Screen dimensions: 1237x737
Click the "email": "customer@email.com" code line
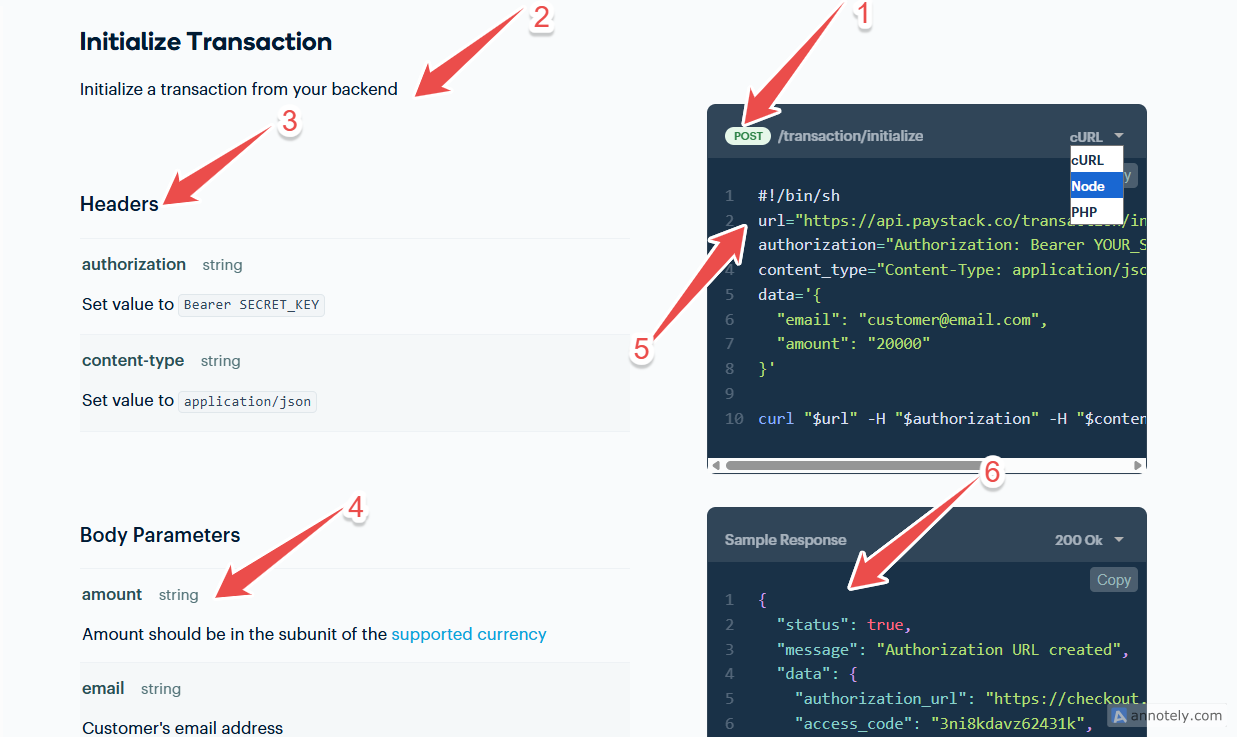point(911,320)
